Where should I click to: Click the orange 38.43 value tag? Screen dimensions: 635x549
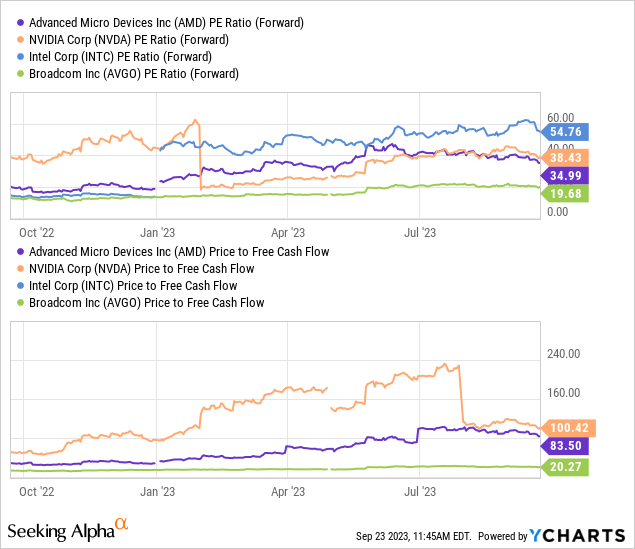coord(565,158)
